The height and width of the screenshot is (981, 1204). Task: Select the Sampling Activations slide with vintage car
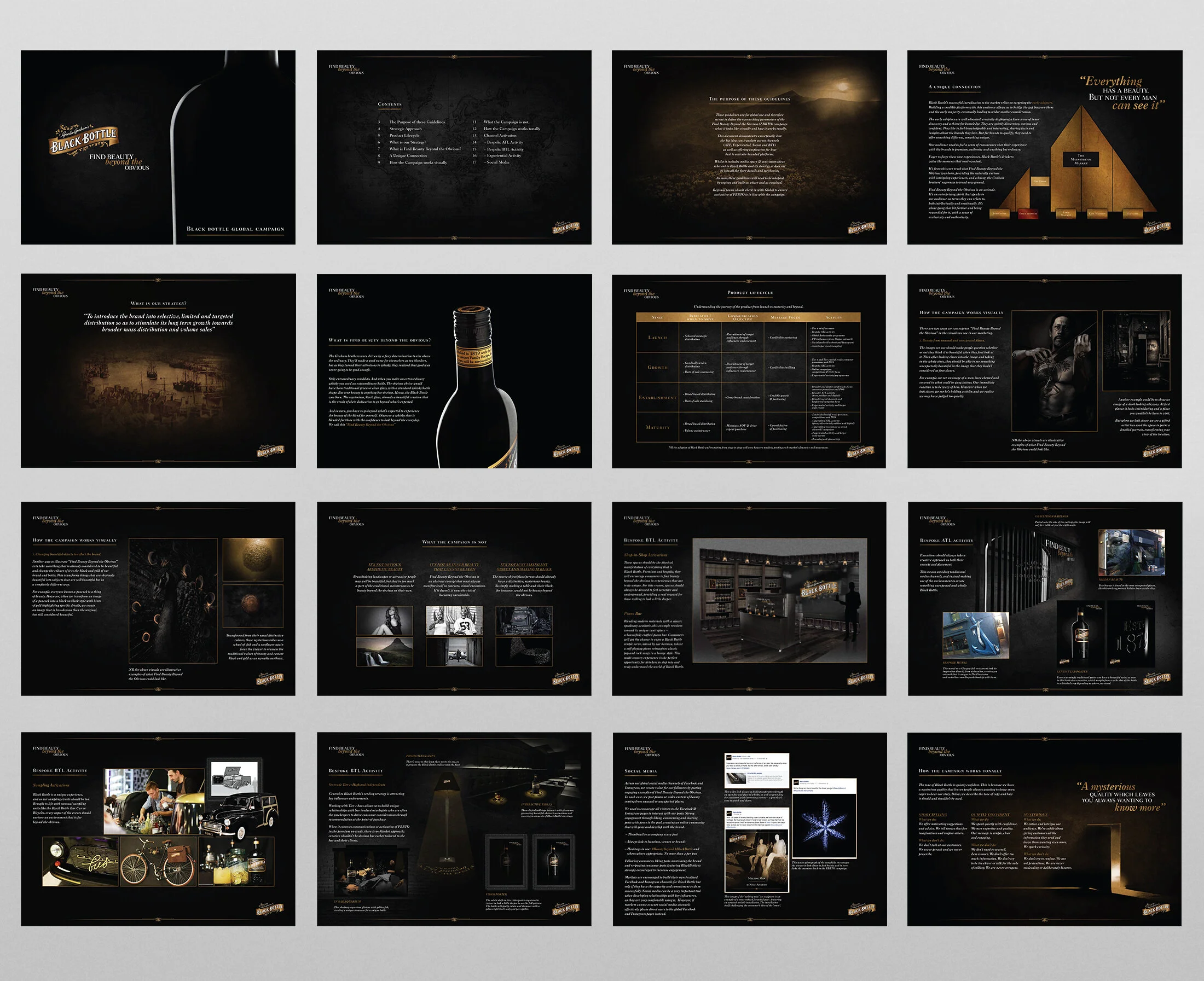[158, 829]
